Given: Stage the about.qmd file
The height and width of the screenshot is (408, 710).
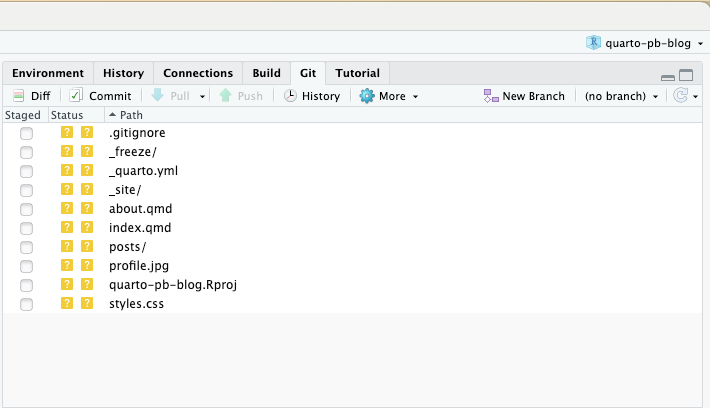Looking at the screenshot, I should [x=26, y=209].
